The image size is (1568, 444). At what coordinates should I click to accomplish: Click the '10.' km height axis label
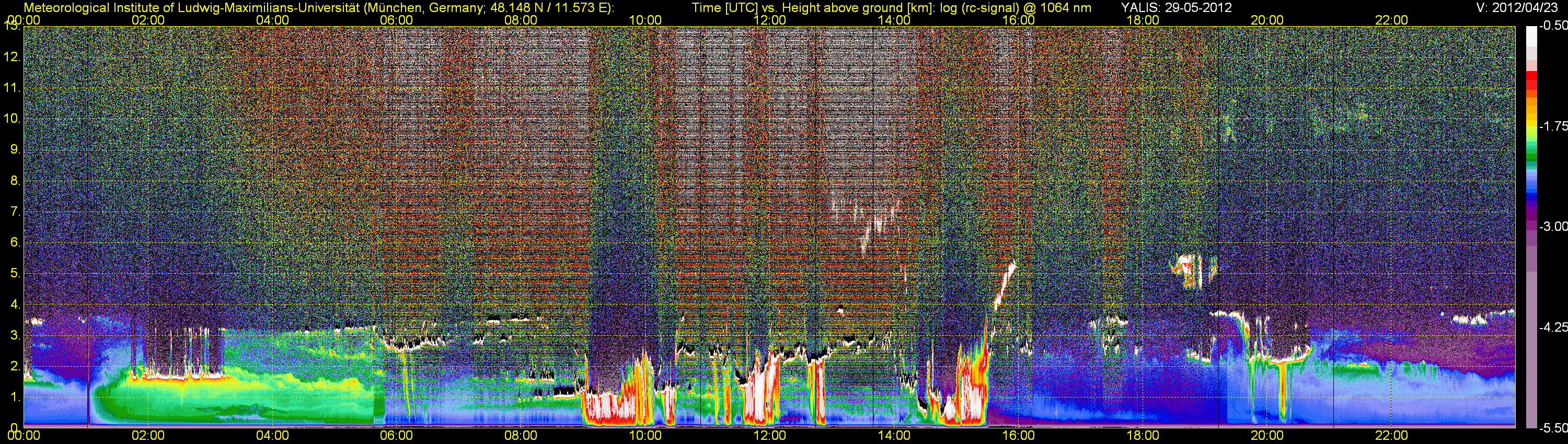[x=12, y=119]
